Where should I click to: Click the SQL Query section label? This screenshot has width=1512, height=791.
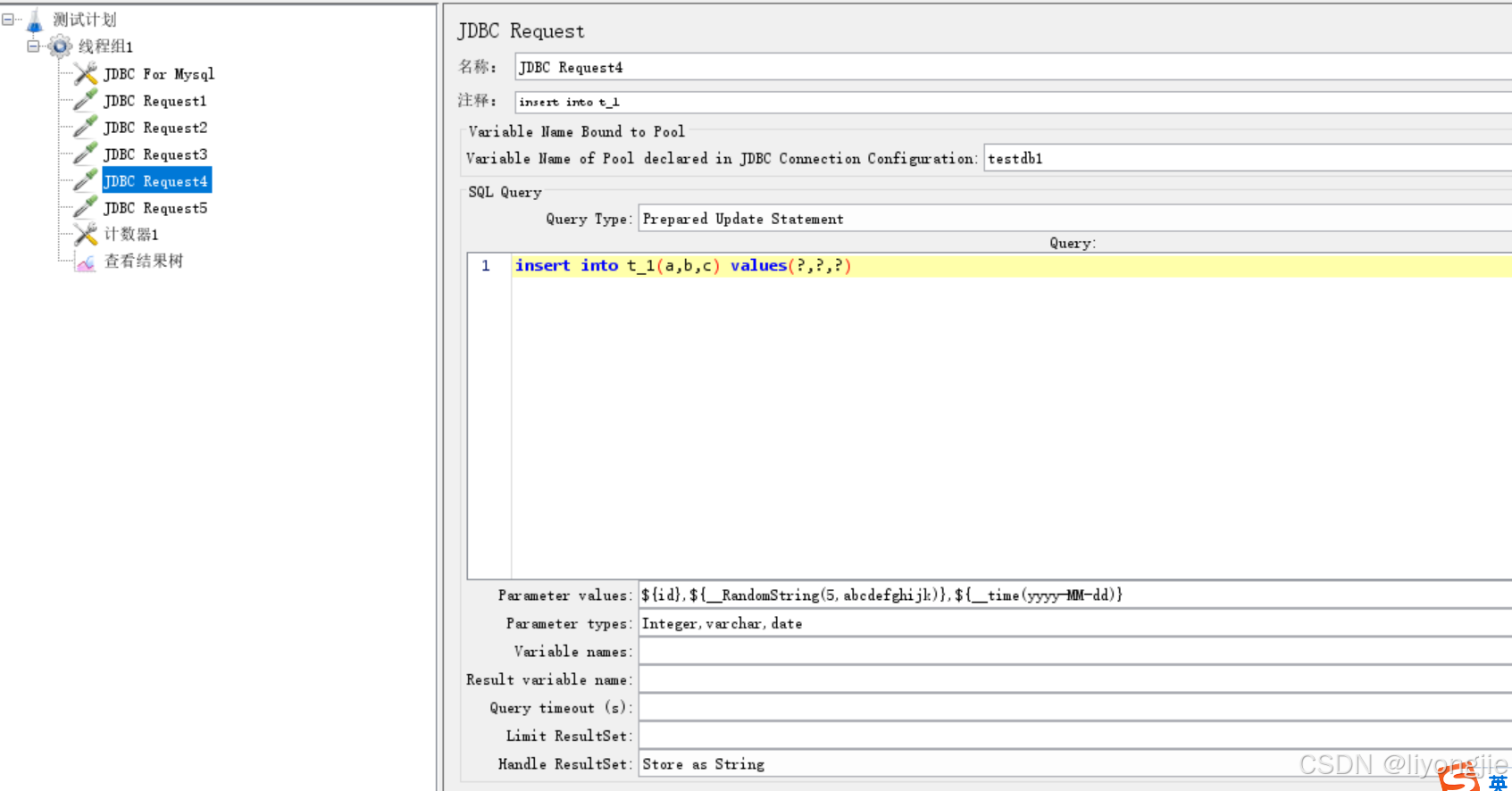pyautogui.click(x=505, y=192)
